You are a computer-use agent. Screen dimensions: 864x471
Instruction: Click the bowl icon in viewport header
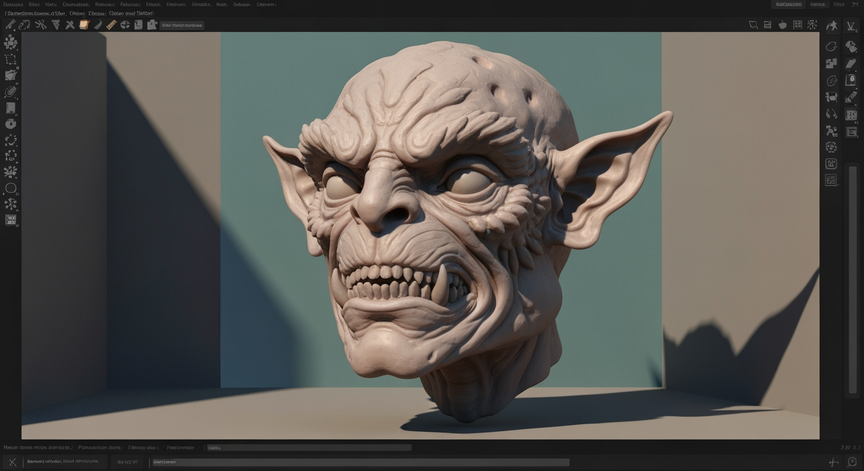782,25
